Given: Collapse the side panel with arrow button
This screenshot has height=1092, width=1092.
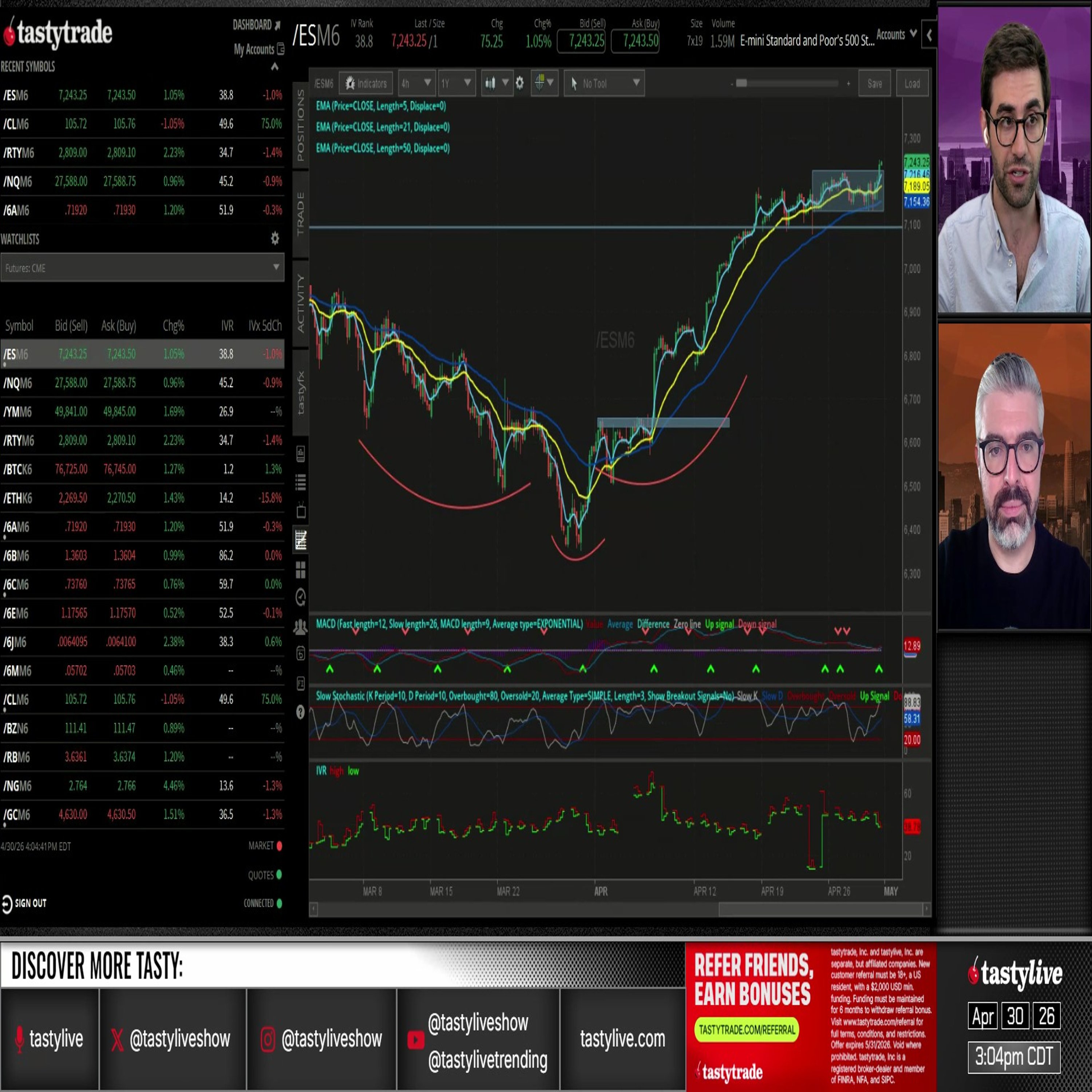Looking at the screenshot, I should (929, 36).
